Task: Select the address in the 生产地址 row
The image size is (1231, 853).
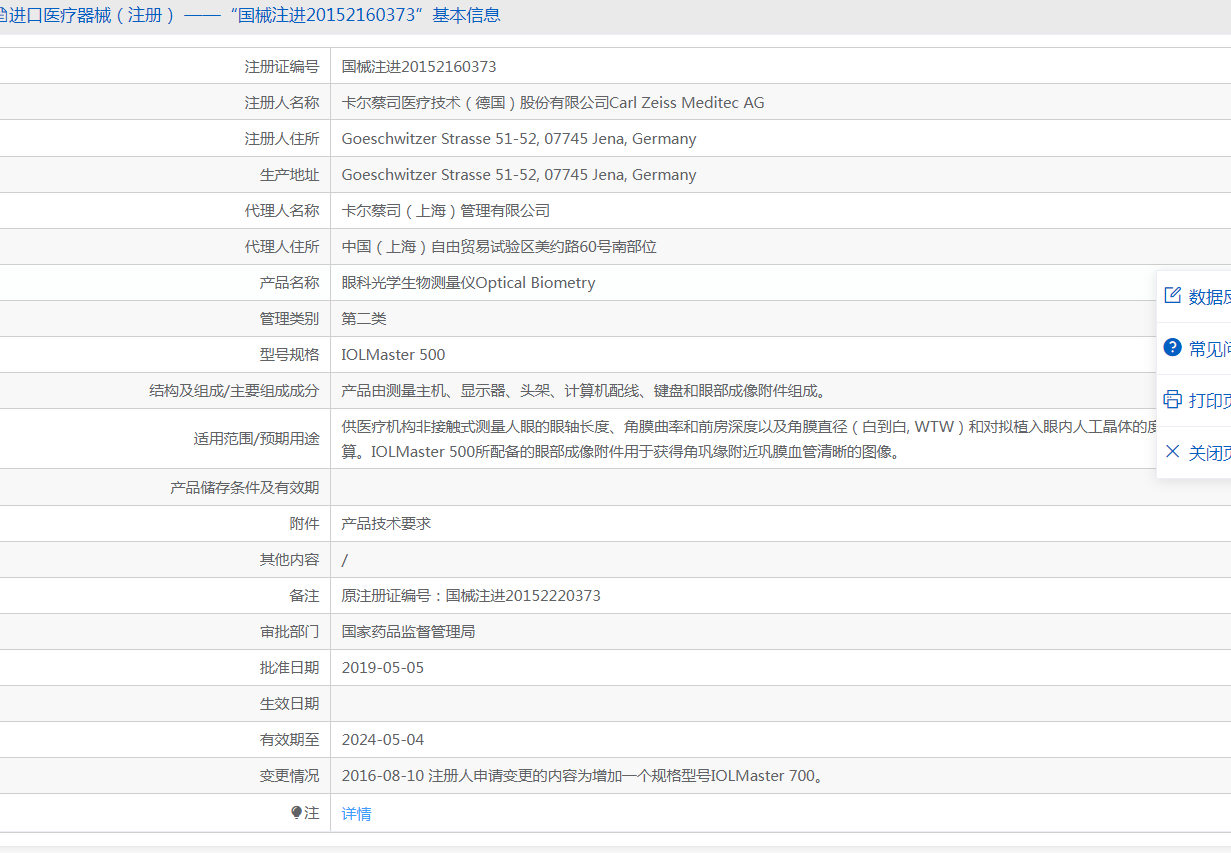Action: coord(519,175)
